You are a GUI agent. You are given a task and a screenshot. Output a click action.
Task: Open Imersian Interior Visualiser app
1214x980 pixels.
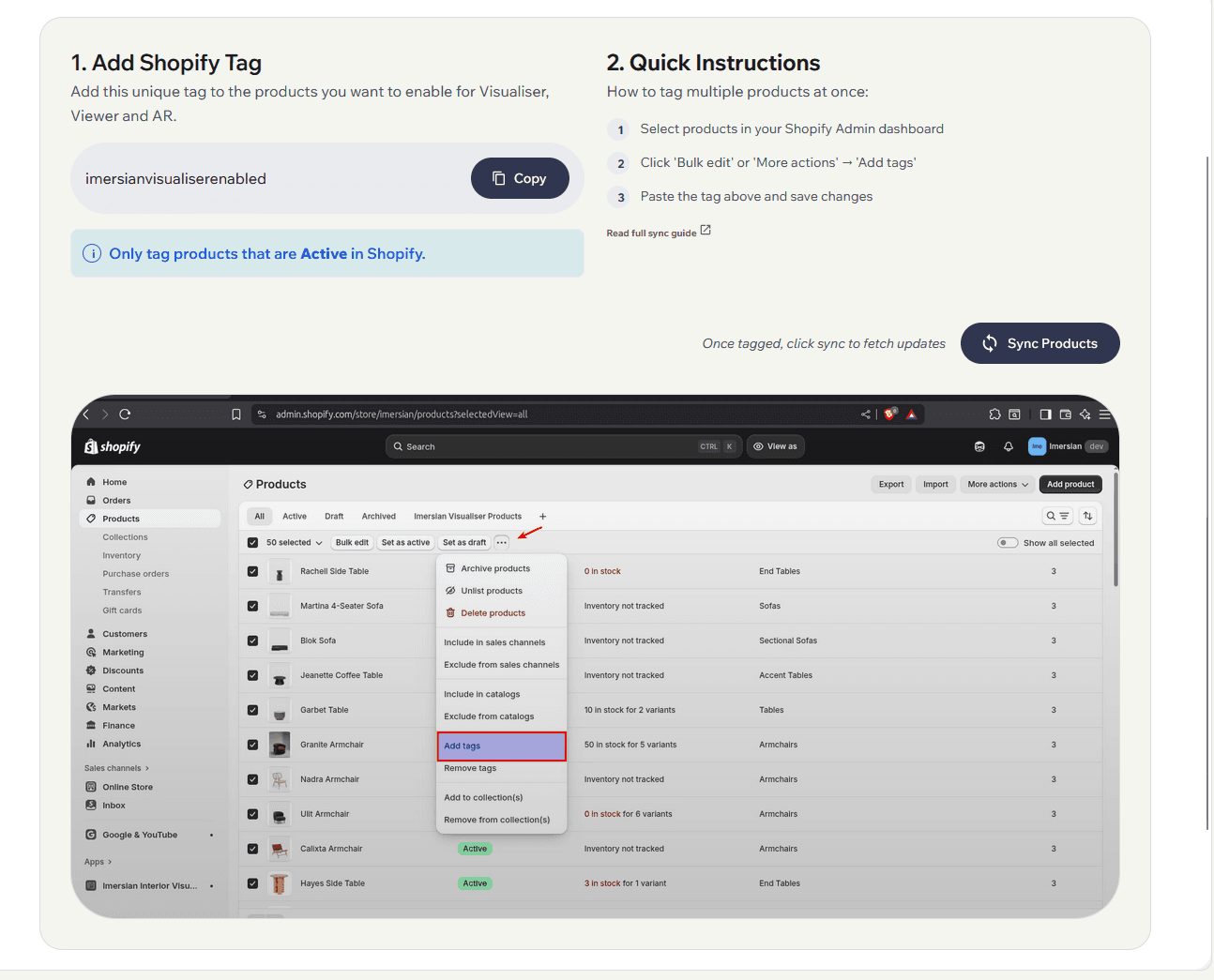[150, 885]
